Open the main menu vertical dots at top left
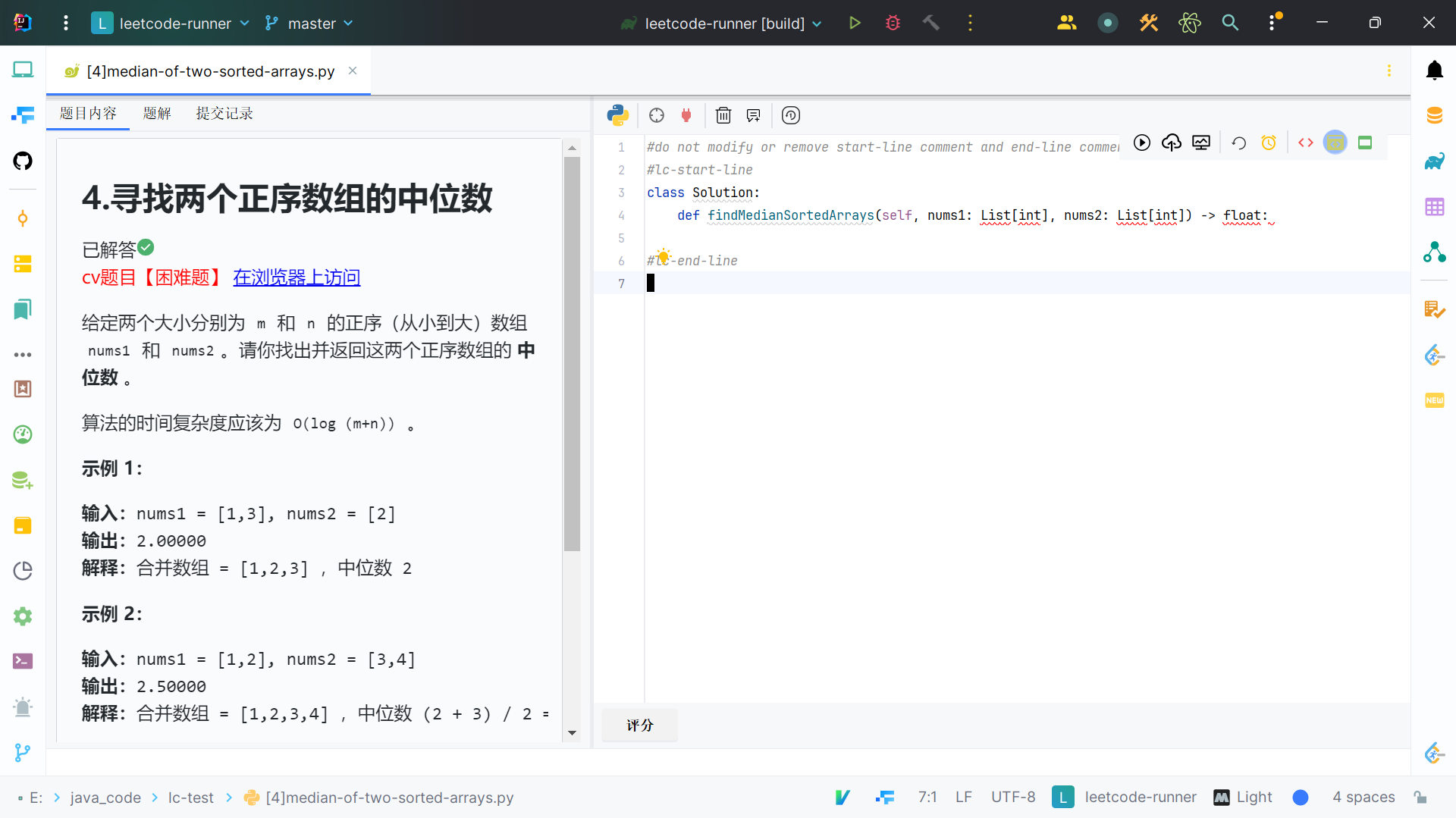This screenshot has height=818, width=1456. click(66, 23)
